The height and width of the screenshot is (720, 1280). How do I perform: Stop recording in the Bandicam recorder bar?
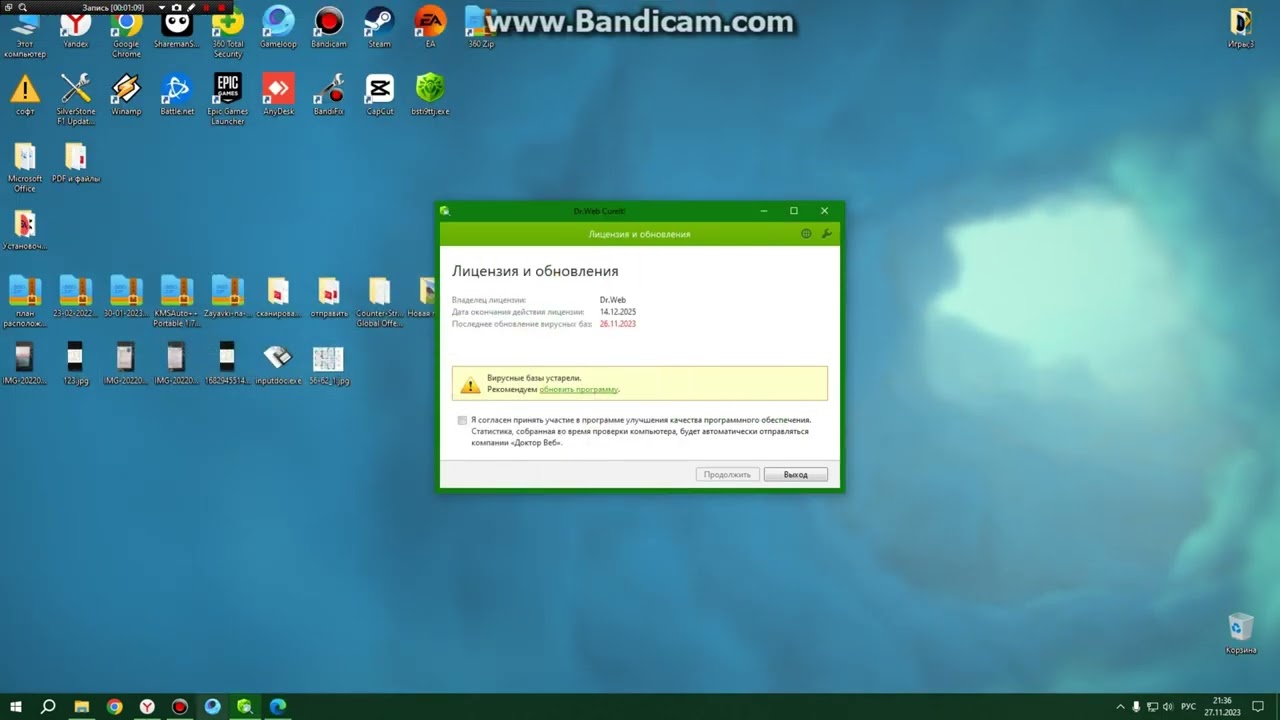click(222, 7)
